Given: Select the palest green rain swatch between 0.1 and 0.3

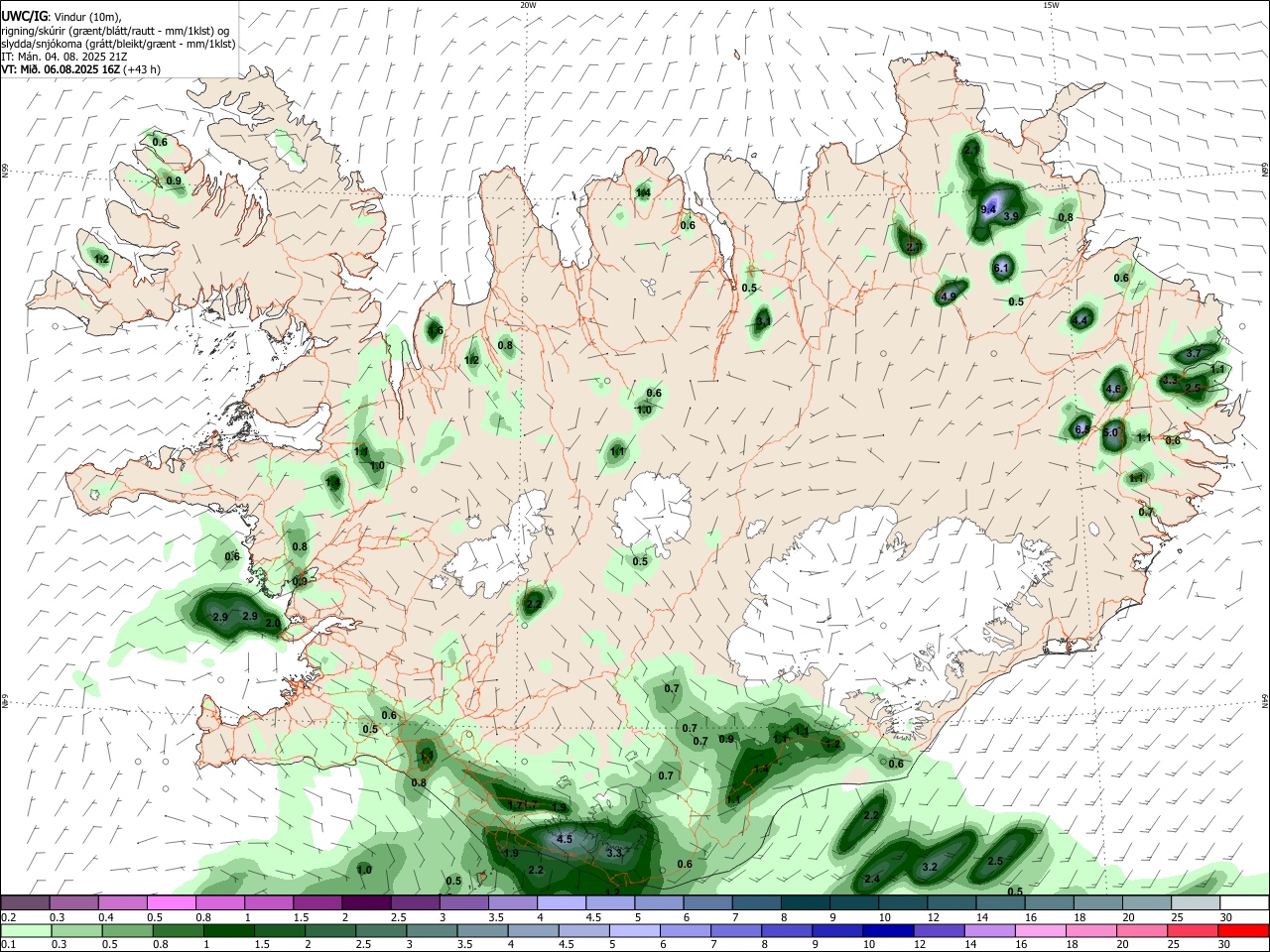Looking at the screenshot, I should [x=26, y=931].
